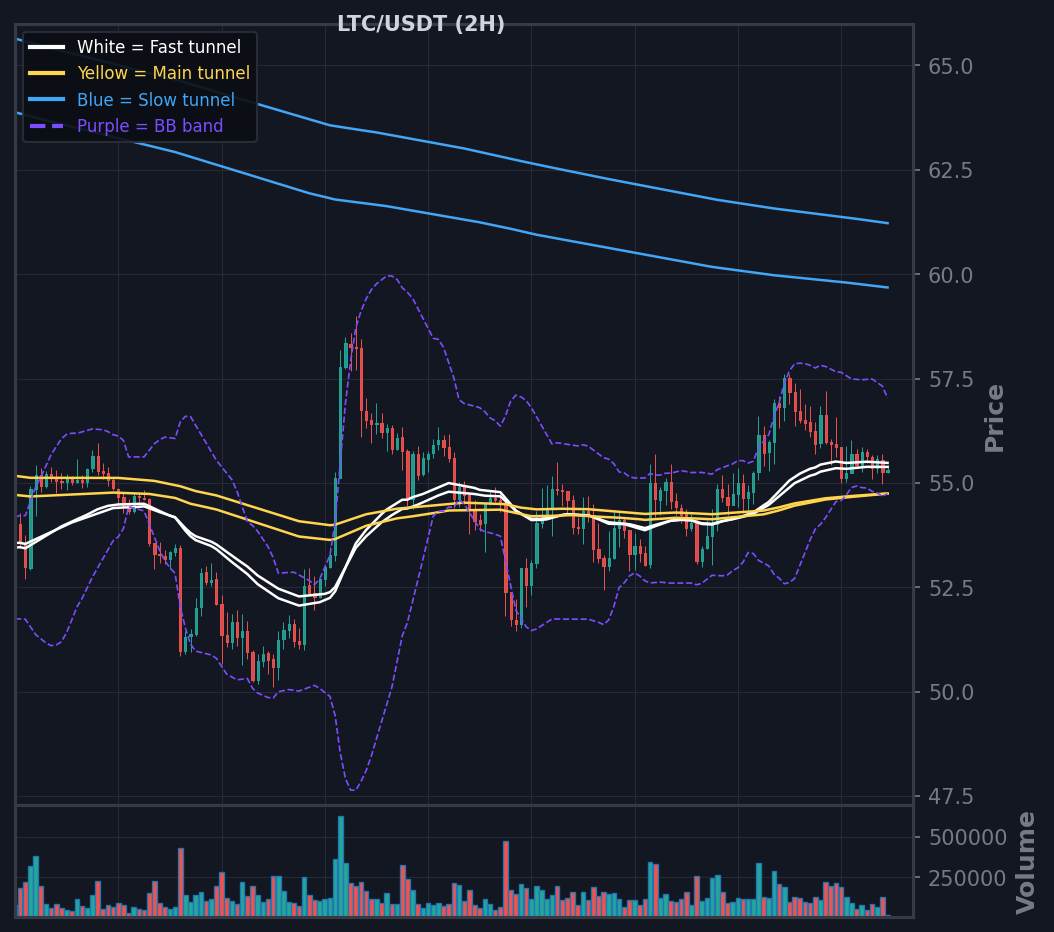Image resolution: width=1054 pixels, height=932 pixels.
Task: Click the 47.5 price axis label
Action: coord(950,797)
